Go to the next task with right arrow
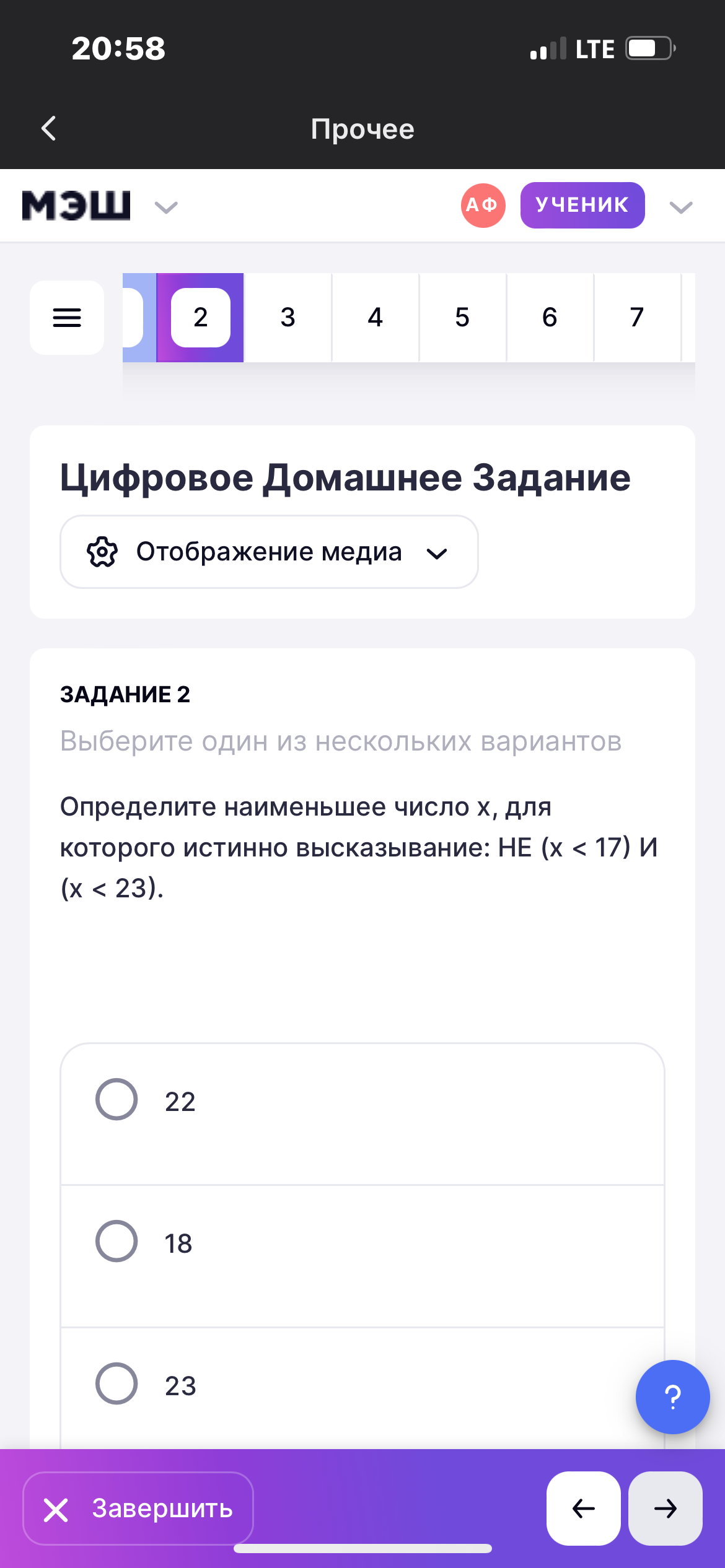Image resolution: width=725 pixels, height=1568 pixels. 665,1509
